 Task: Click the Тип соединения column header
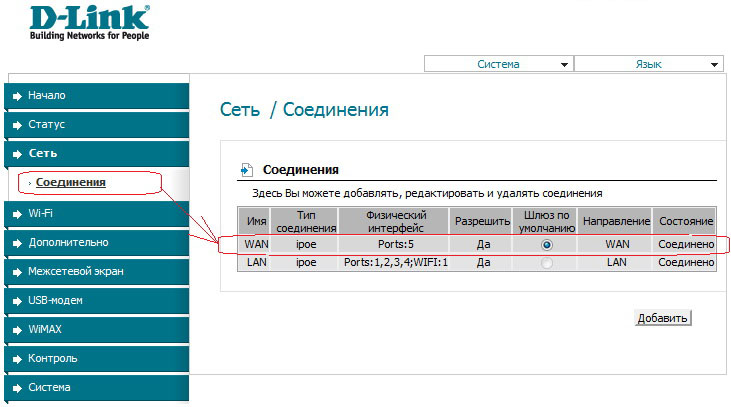point(306,221)
